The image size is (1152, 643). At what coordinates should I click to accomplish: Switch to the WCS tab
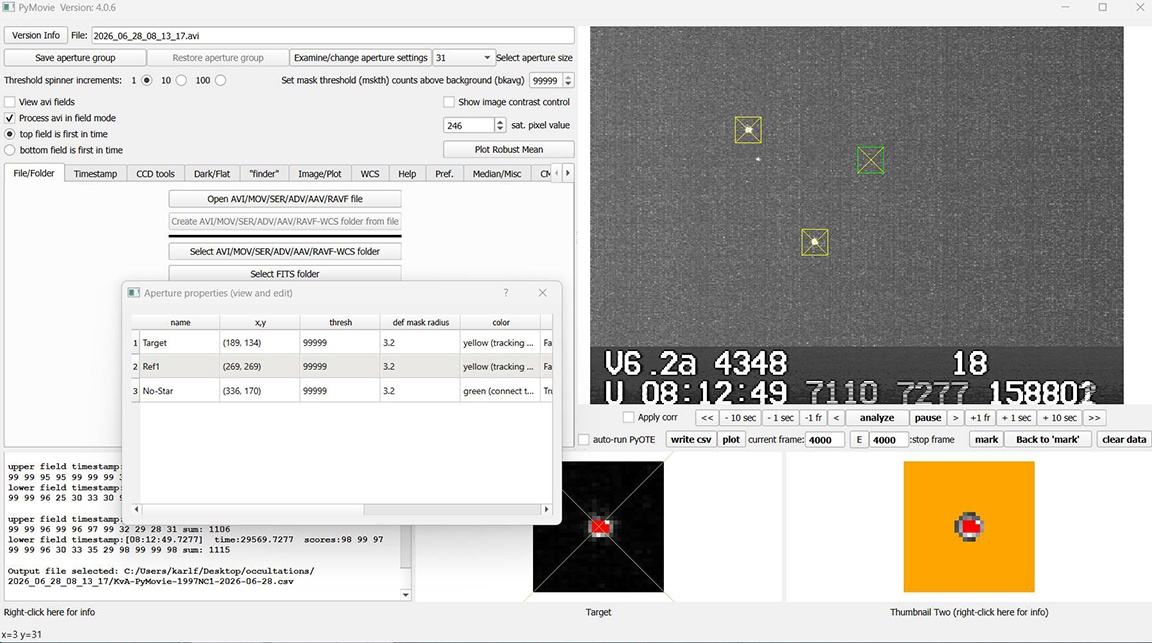370,174
